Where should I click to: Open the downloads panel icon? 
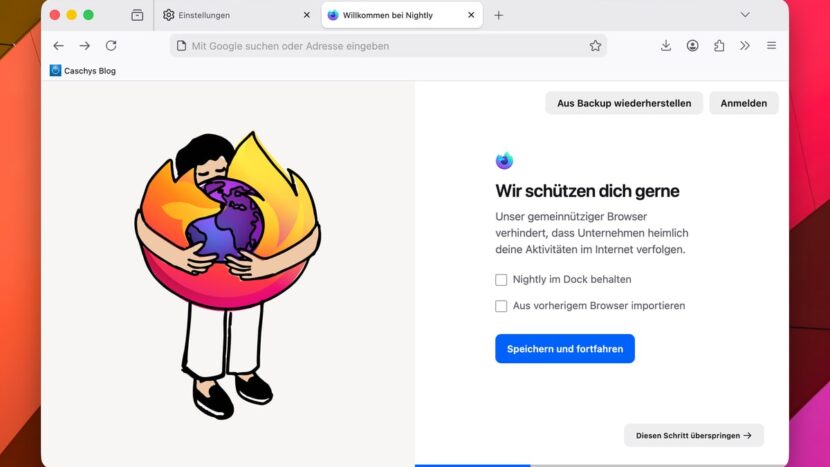666,46
